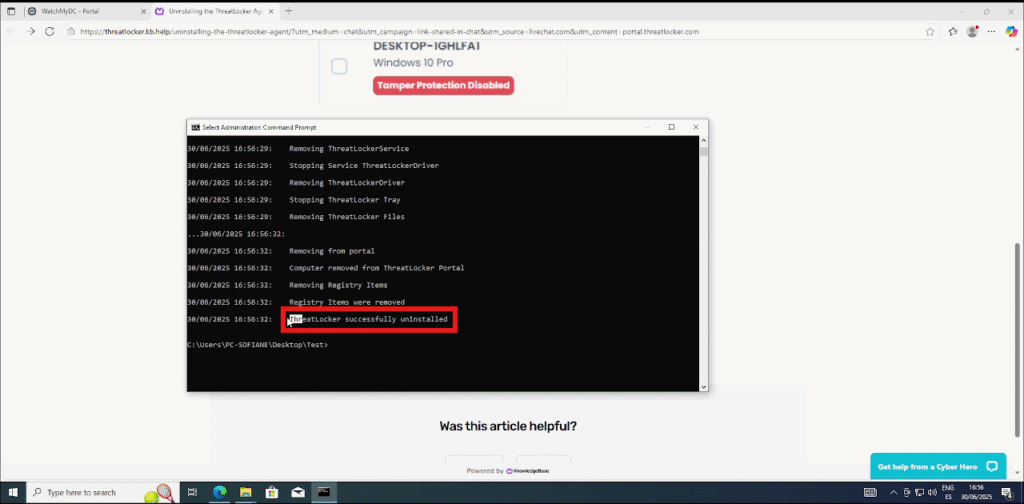Refresh the current page
This screenshot has height=504, width=1024.
tap(49, 31)
